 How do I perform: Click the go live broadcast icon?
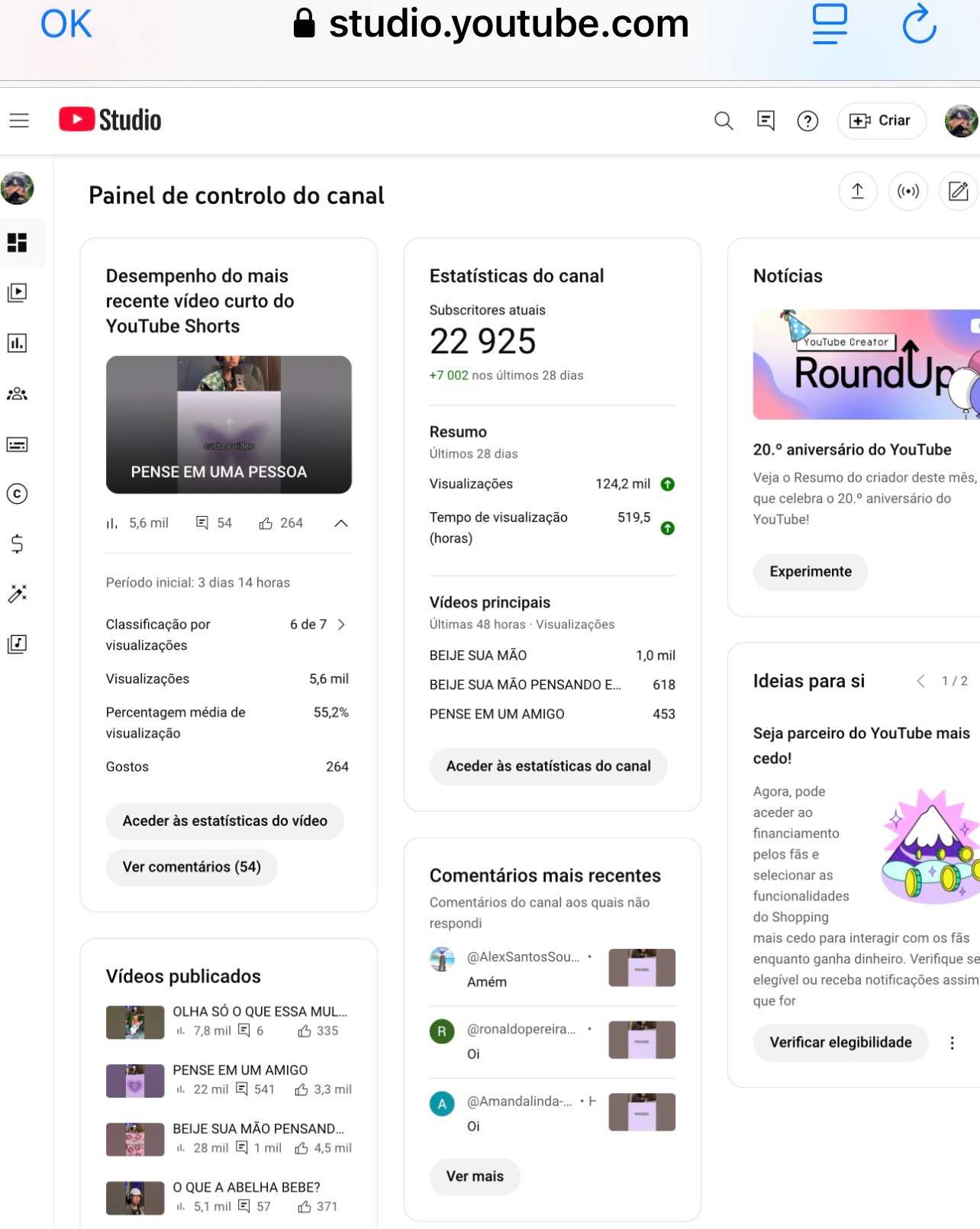click(908, 191)
